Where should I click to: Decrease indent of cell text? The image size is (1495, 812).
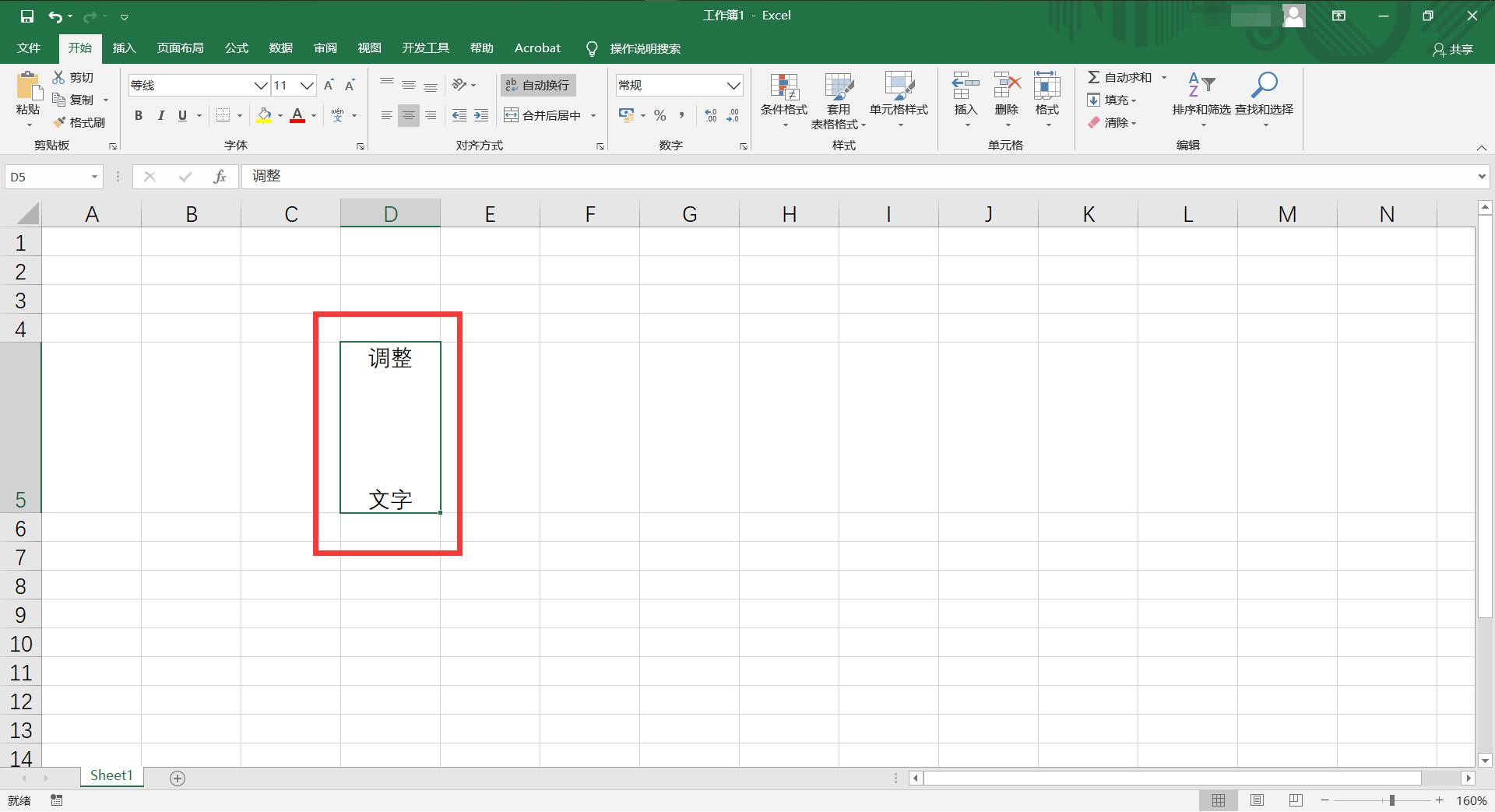click(459, 115)
